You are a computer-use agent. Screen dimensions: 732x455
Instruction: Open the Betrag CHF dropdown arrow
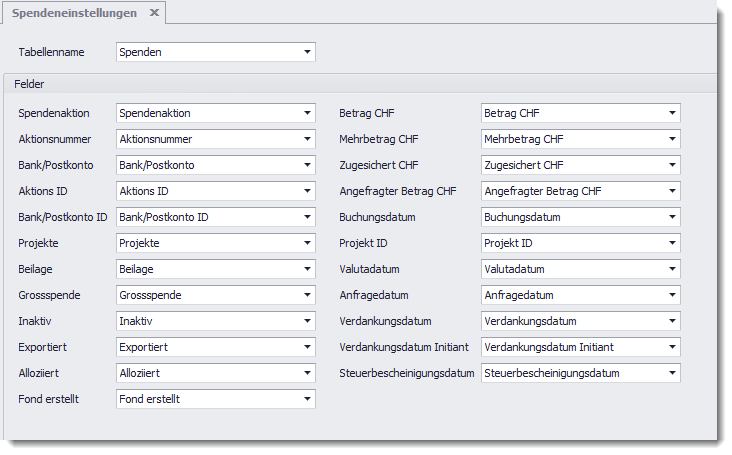pyautogui.click(x=671, y=113)
